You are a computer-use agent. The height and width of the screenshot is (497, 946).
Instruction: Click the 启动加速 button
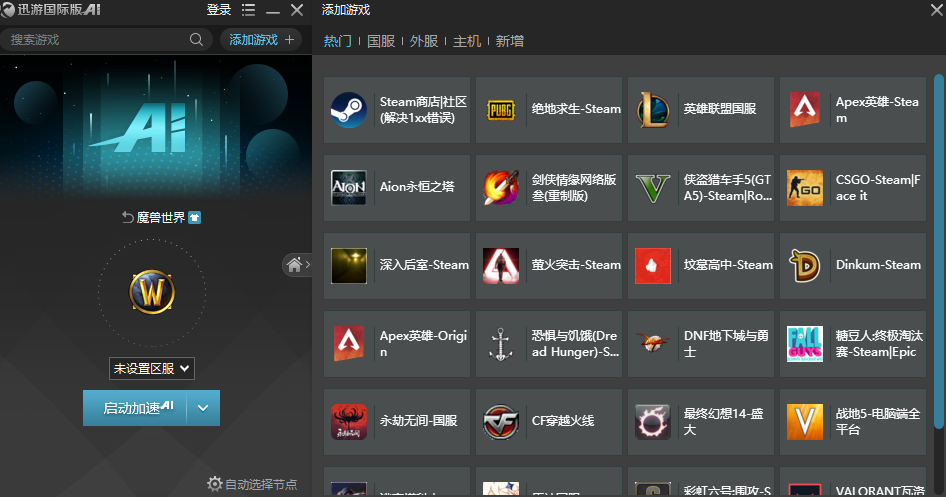point(135,408)
